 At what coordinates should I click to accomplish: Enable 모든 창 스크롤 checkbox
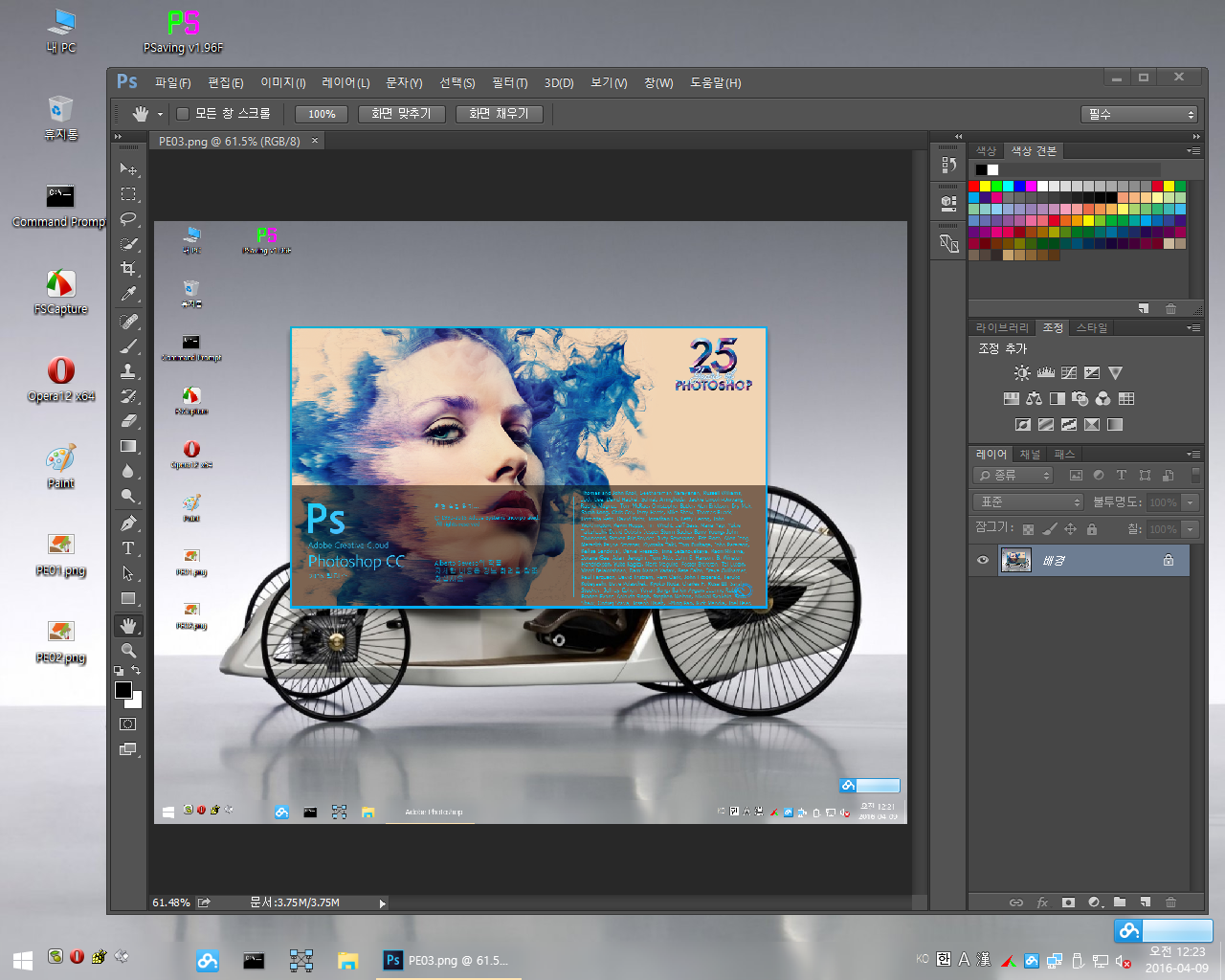click(x=183, y=114)
